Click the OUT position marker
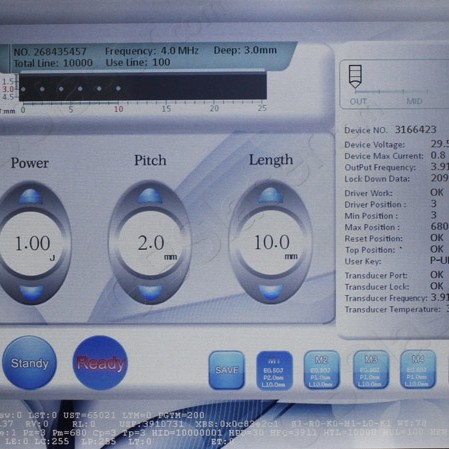449x449 pixels. [358, 101]
